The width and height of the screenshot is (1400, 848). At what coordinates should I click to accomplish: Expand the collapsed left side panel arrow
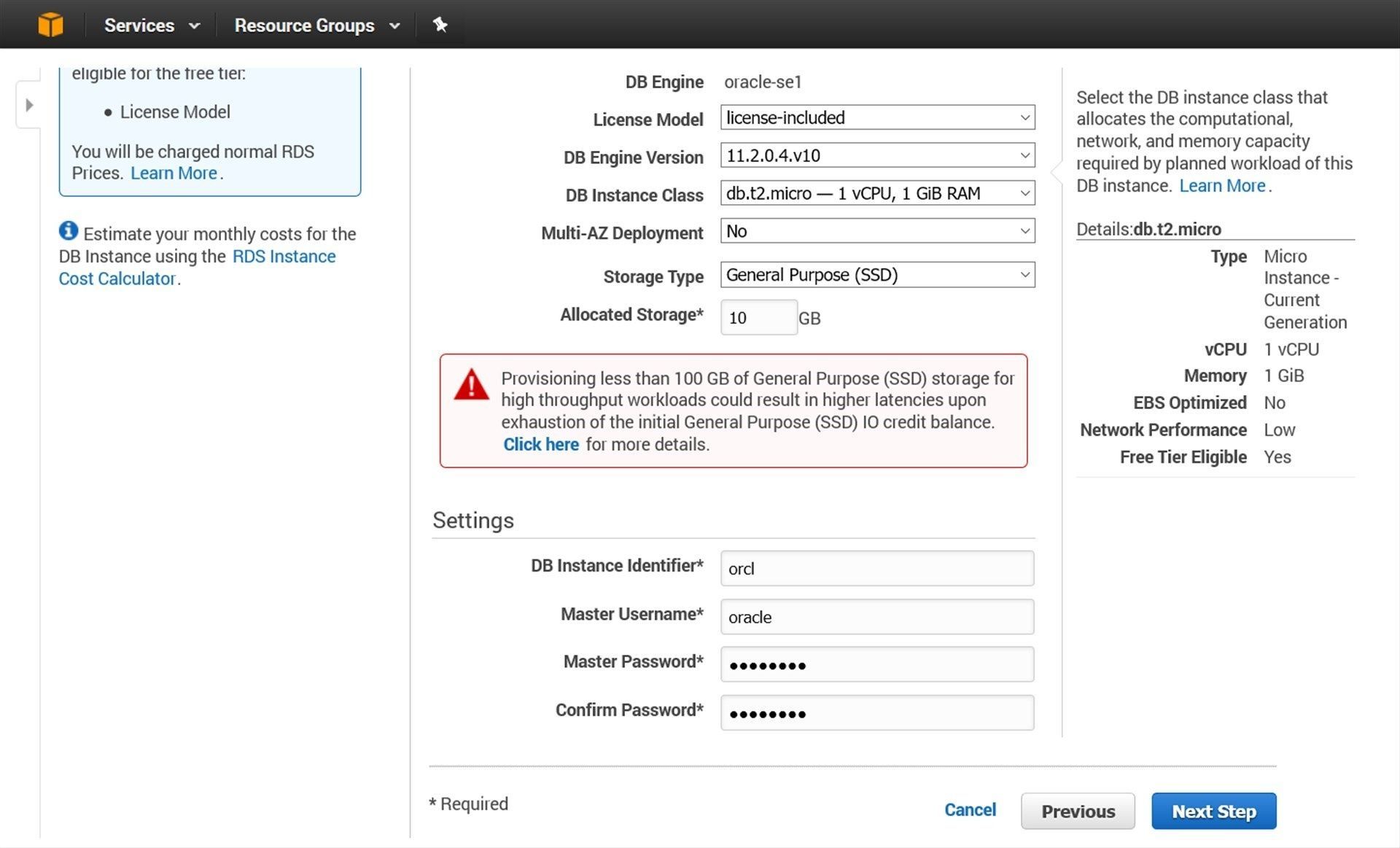pos(29,105)
